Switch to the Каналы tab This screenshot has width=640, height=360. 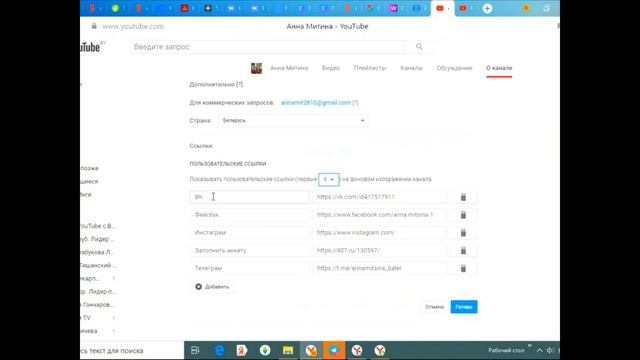click(x=411, y=68)
